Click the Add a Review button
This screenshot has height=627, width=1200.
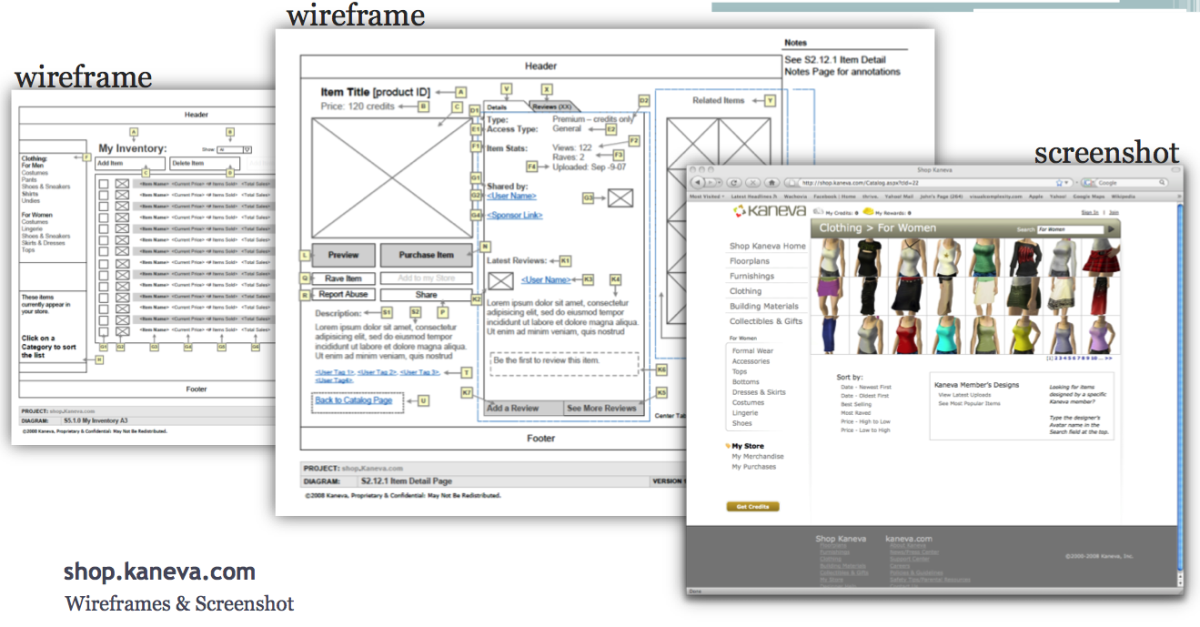[x=524, y=408]
